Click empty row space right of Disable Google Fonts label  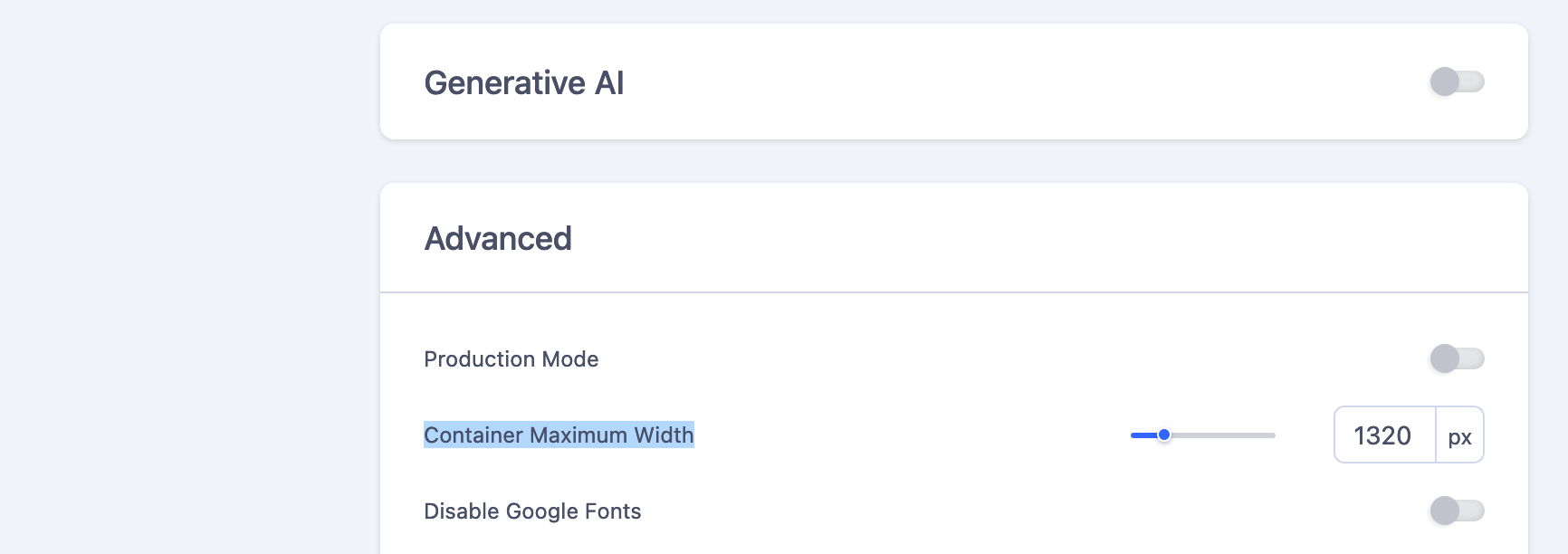(x=996, y=511)
